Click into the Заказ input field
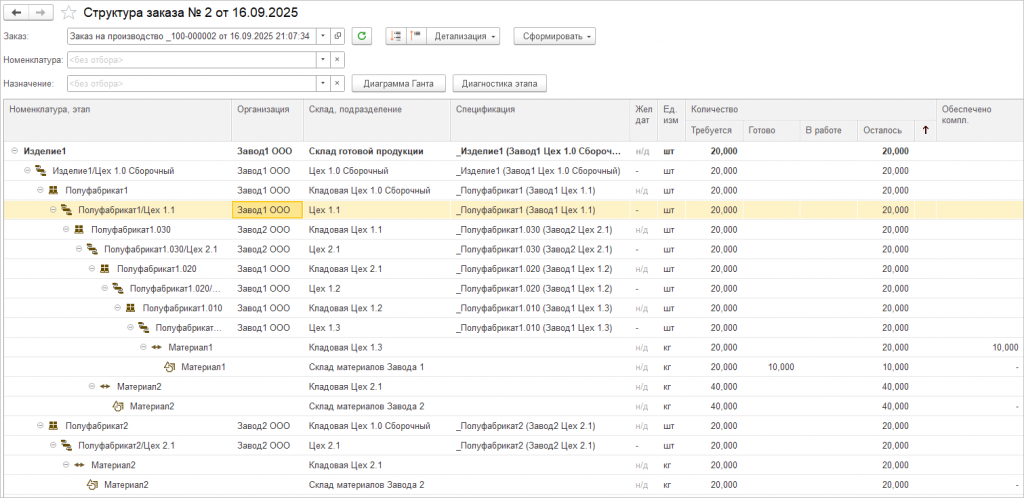This screenshot has height=498, width=1024. pos(191,37)
